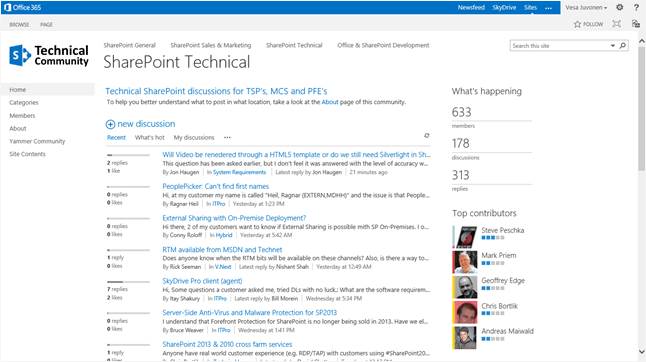Open SharePoint 2013 & 2010 cross farm services

point(227,344)
